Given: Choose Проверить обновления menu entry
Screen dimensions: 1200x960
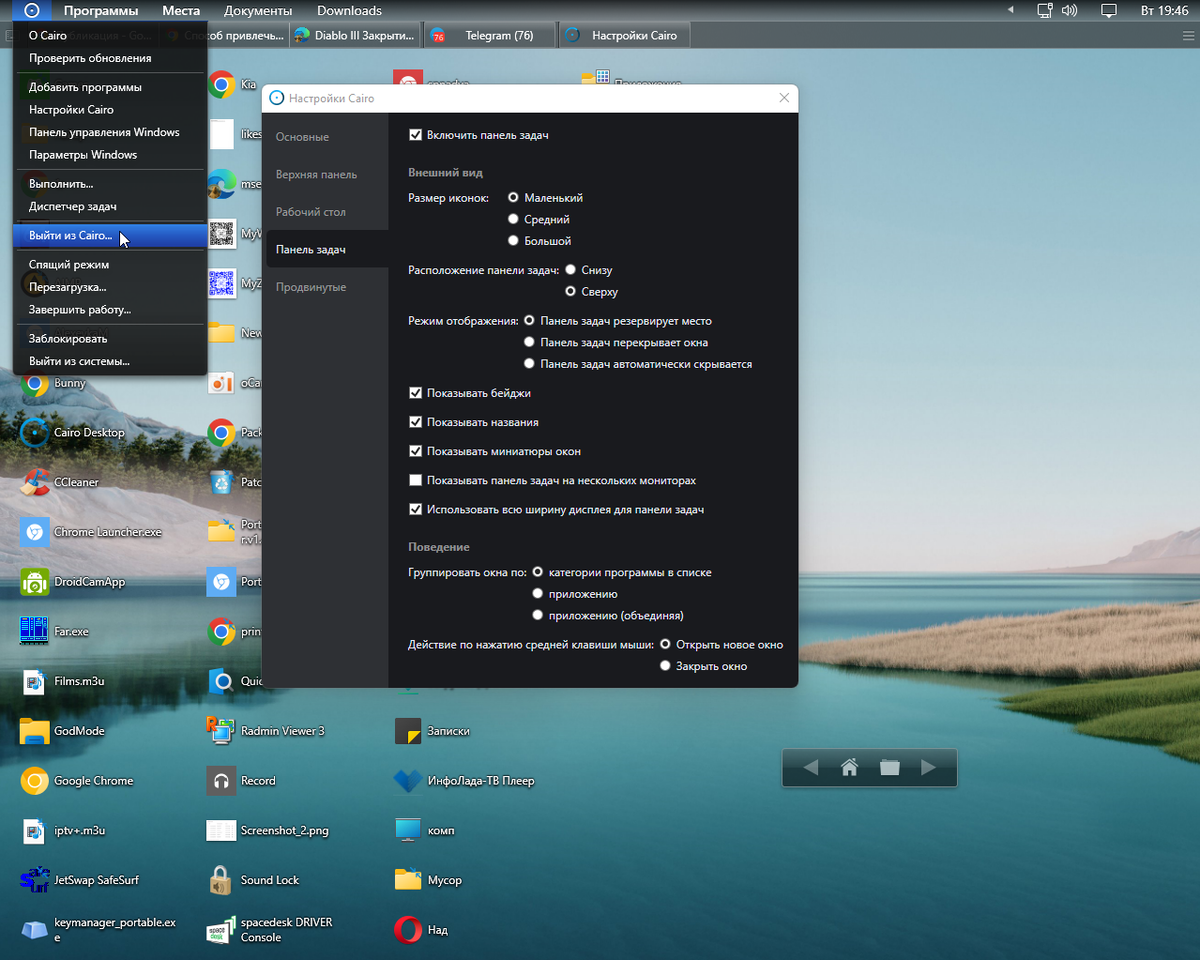Looking at the screenshot, I should coord(110,58).
